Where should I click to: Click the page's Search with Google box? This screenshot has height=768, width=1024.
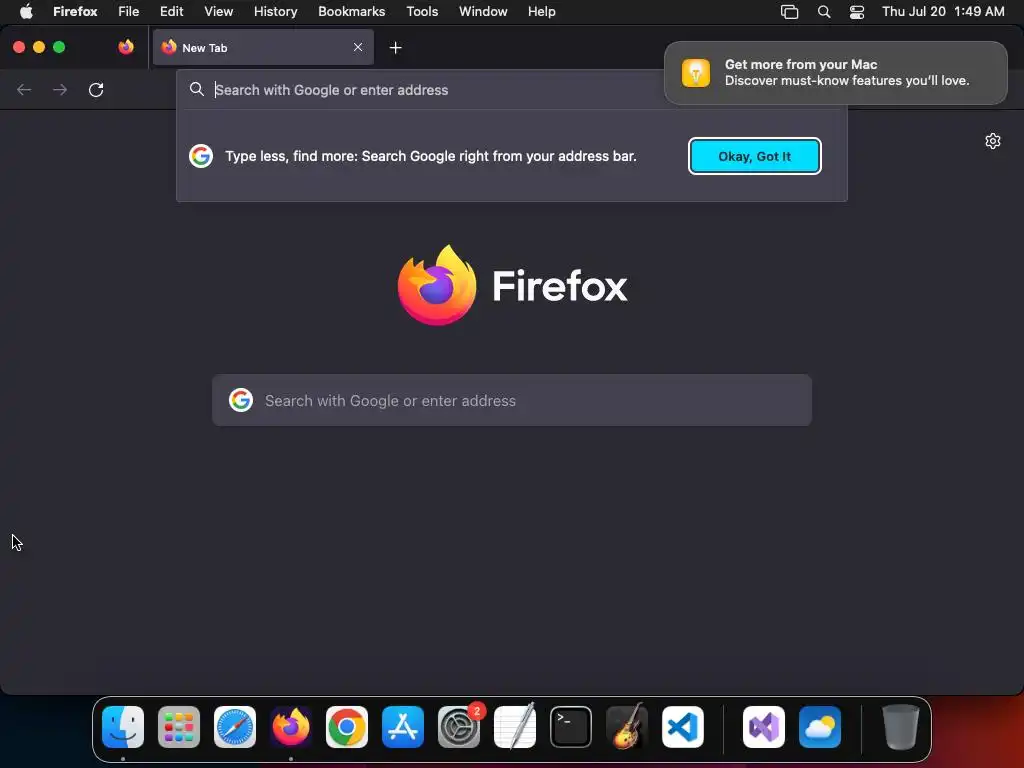click(512, 400)
